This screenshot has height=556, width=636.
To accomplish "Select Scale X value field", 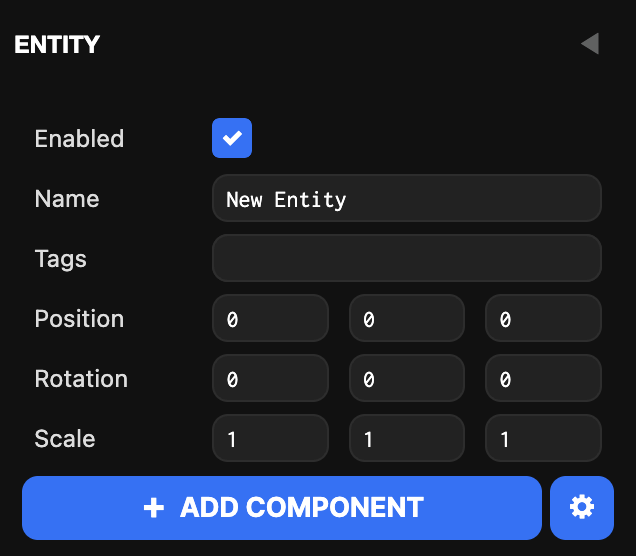I will [271, 438].
